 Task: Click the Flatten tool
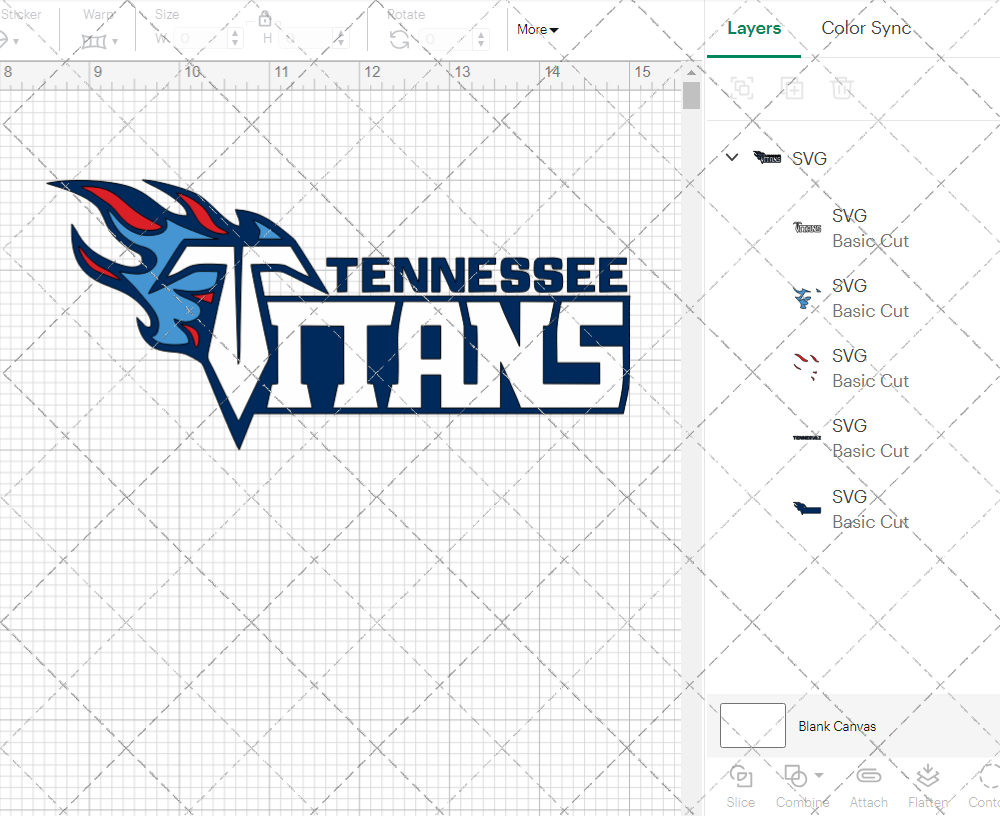tap(928, 787)
